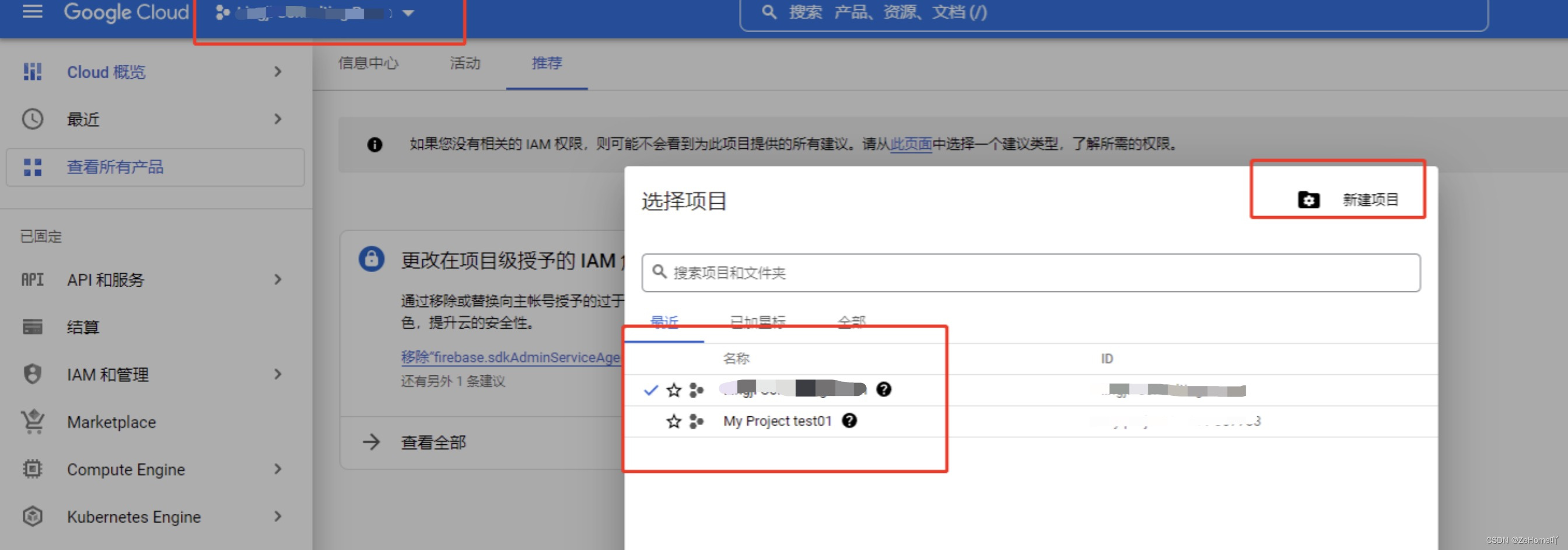The image size is (1568, 550).
Task: Focus the 搜索项目和文件夹 search field
Action: [1031, 273]
